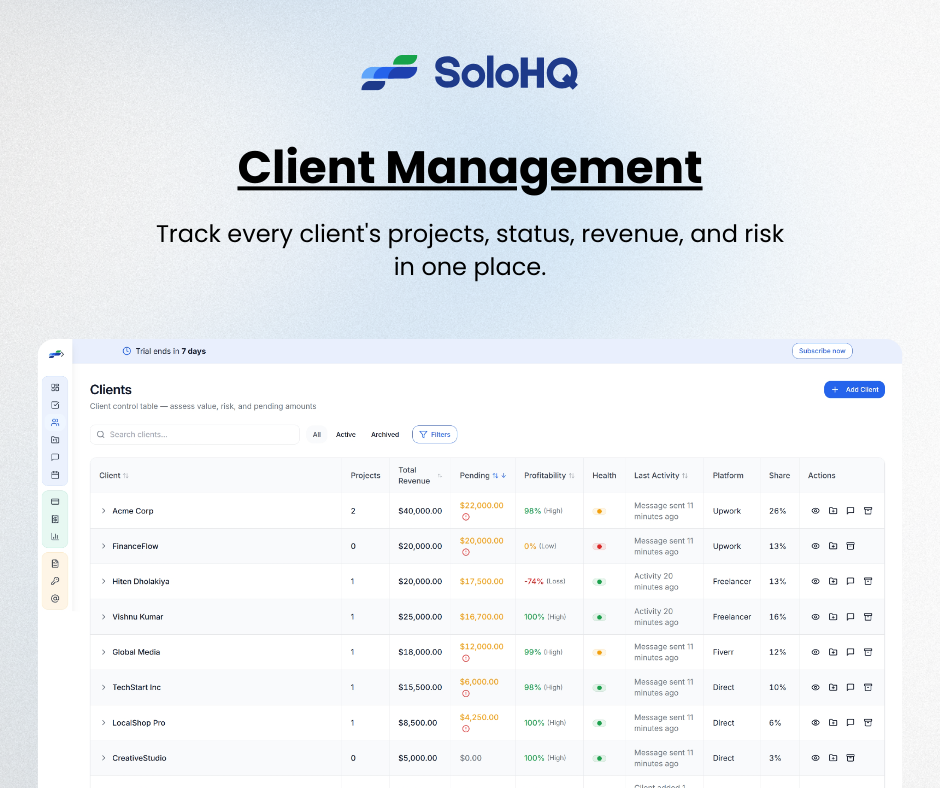Select the All clients filter
The width and height of the screenshot is (940, 788).
click(317, 434)
